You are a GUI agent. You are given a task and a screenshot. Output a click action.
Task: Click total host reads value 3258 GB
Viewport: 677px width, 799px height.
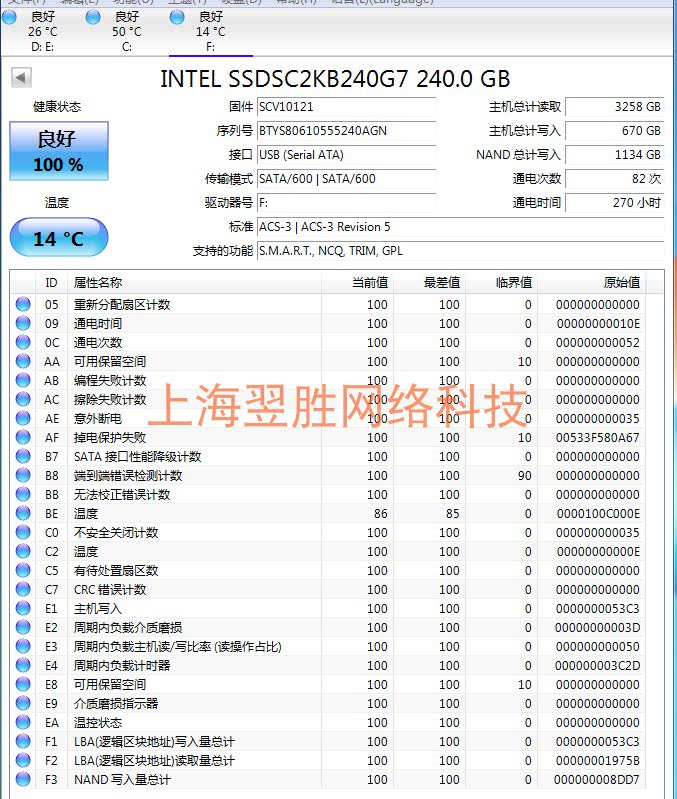click(x=615, y=107)
